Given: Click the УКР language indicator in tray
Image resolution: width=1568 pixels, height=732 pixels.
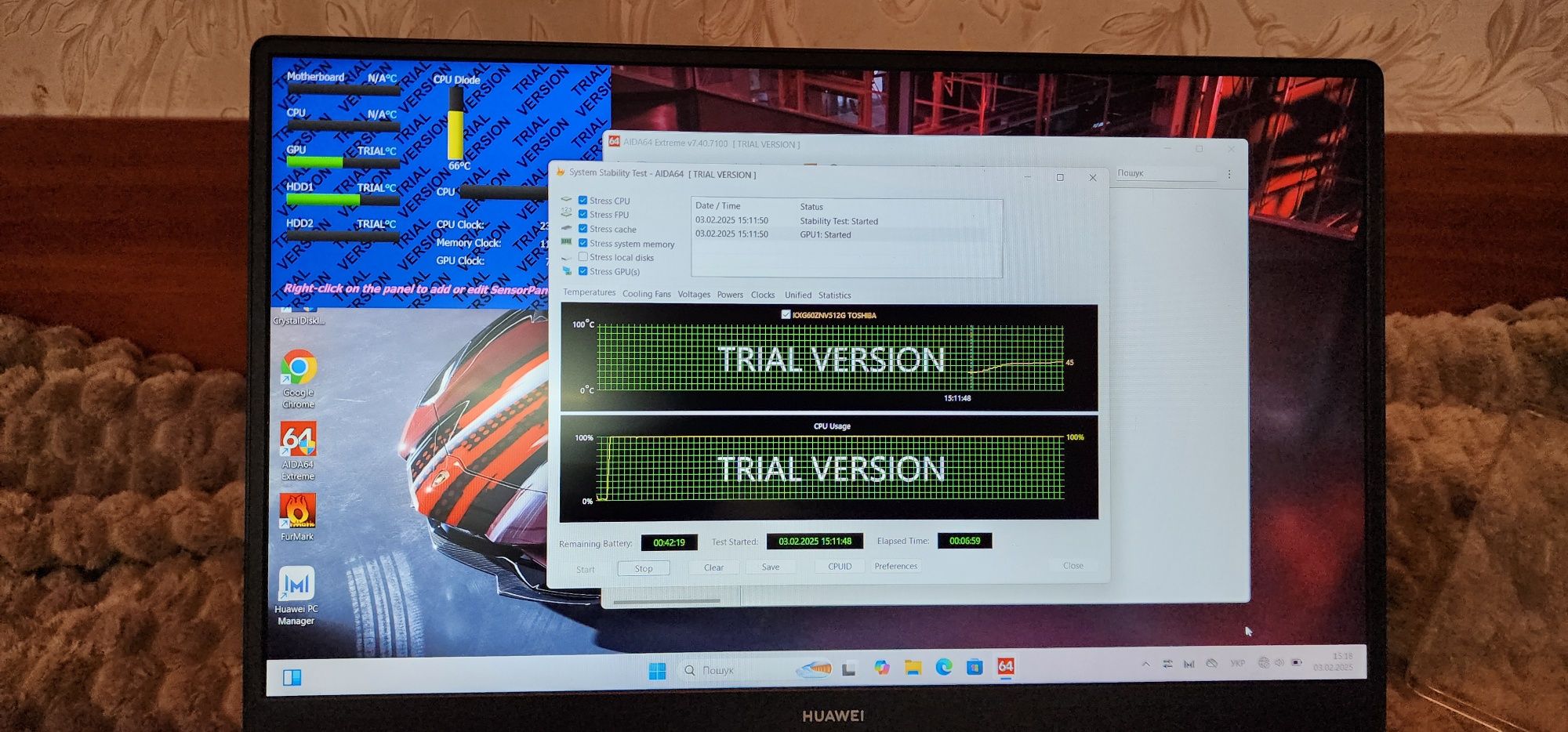Looking at the screenshot, I should point(1237,663).
